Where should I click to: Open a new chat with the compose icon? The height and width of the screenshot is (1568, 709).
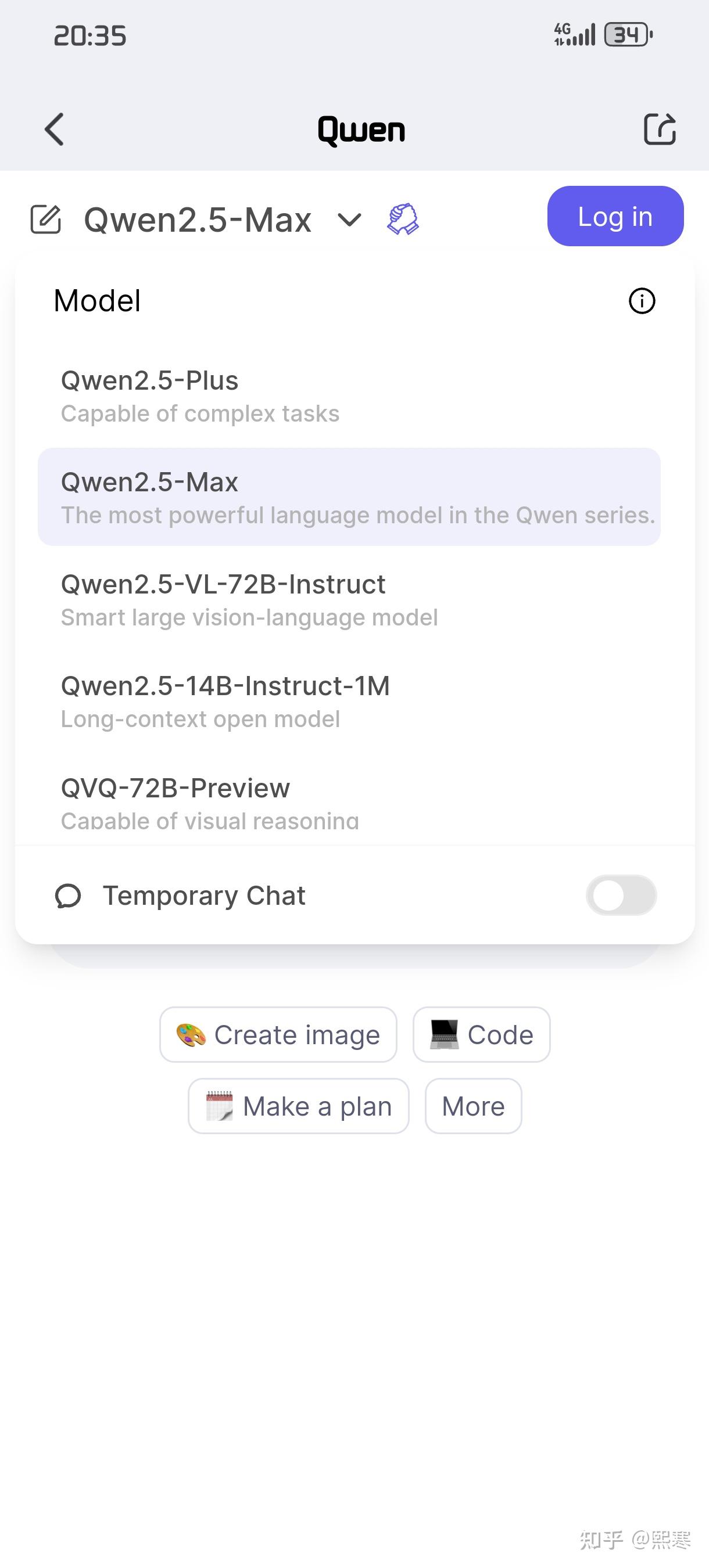click(46, 220)
